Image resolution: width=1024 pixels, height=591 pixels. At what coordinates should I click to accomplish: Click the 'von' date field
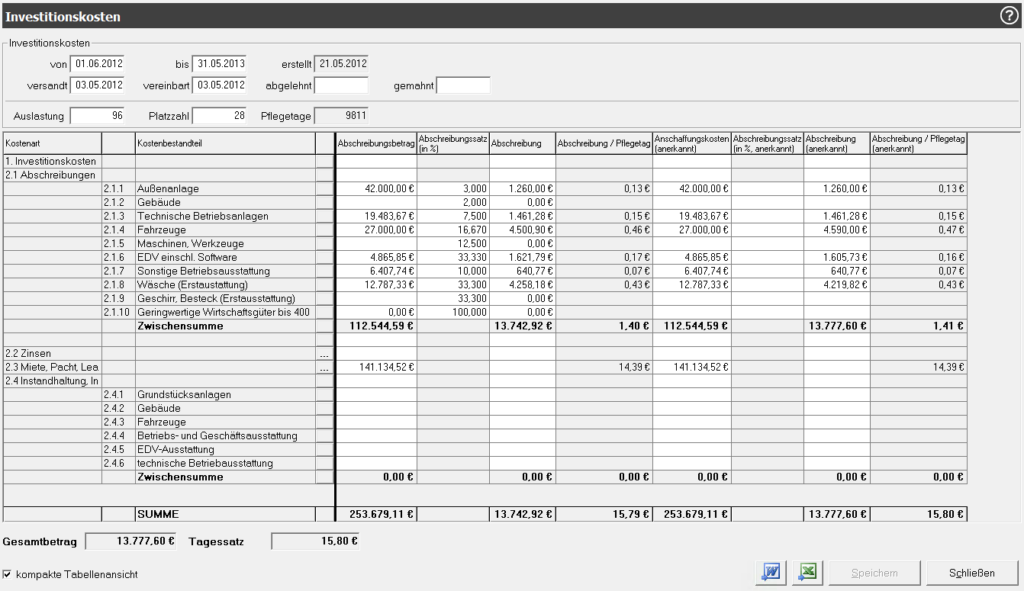click(98, 64)
